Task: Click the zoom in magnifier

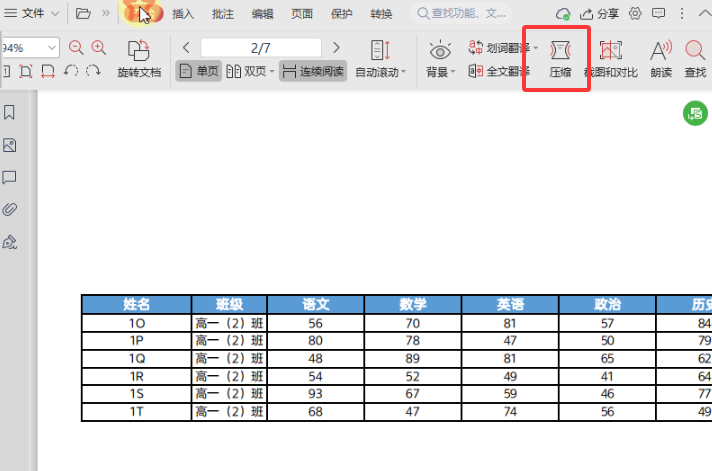Action: click(x=99, y=48)
